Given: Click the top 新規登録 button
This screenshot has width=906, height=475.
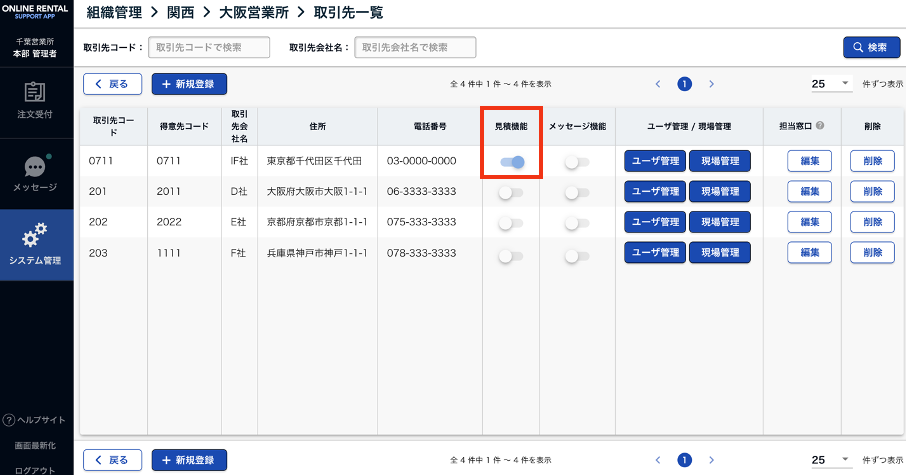Looking at the screenshot, I should [x=189, y=84].
